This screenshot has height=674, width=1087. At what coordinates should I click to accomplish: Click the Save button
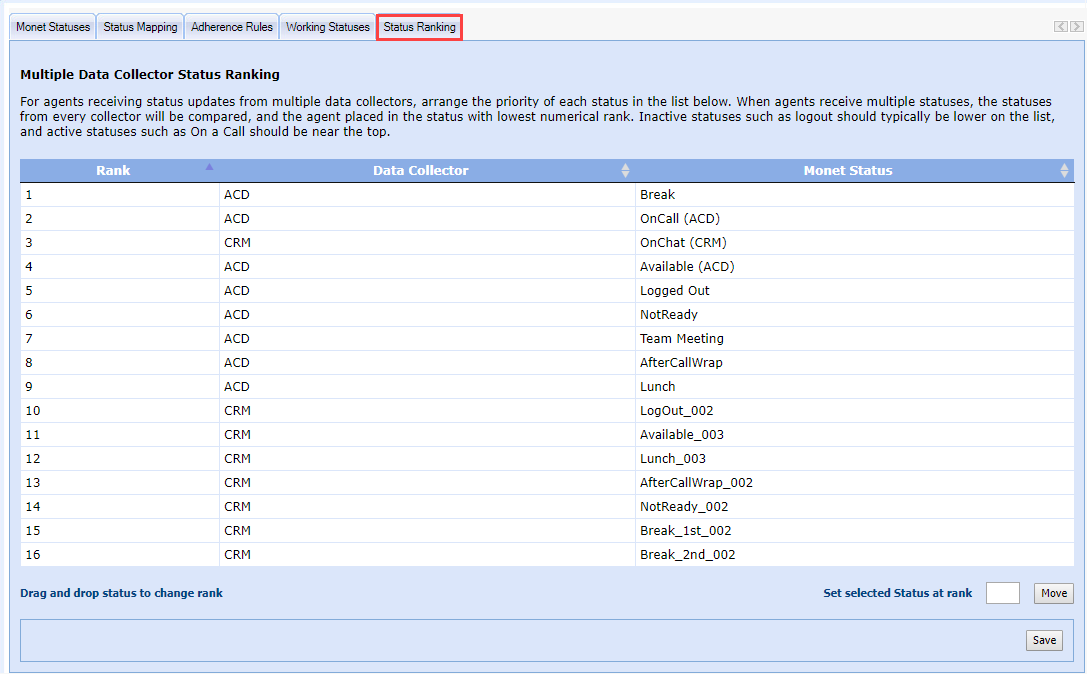pos(1044,640)
